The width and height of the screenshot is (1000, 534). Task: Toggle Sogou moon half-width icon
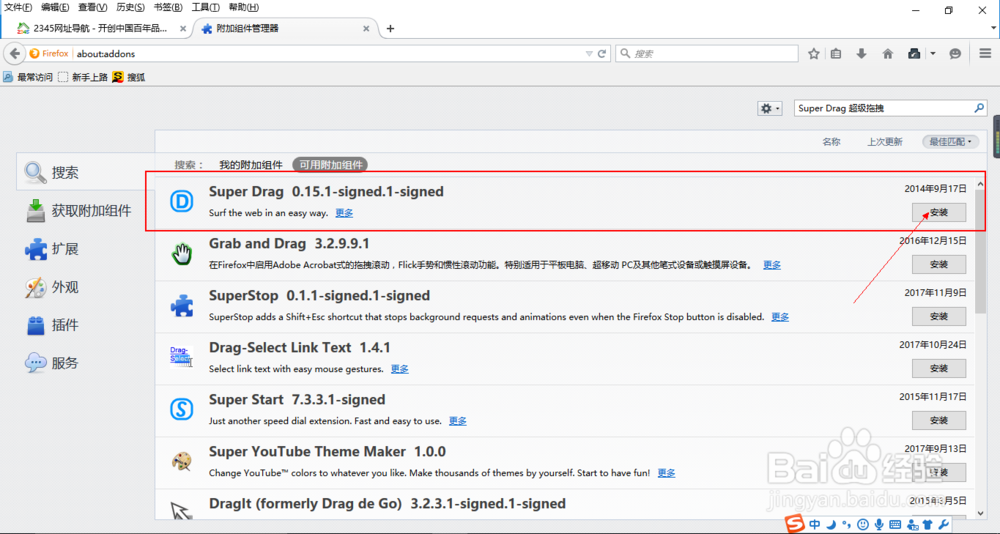(832, 524)
